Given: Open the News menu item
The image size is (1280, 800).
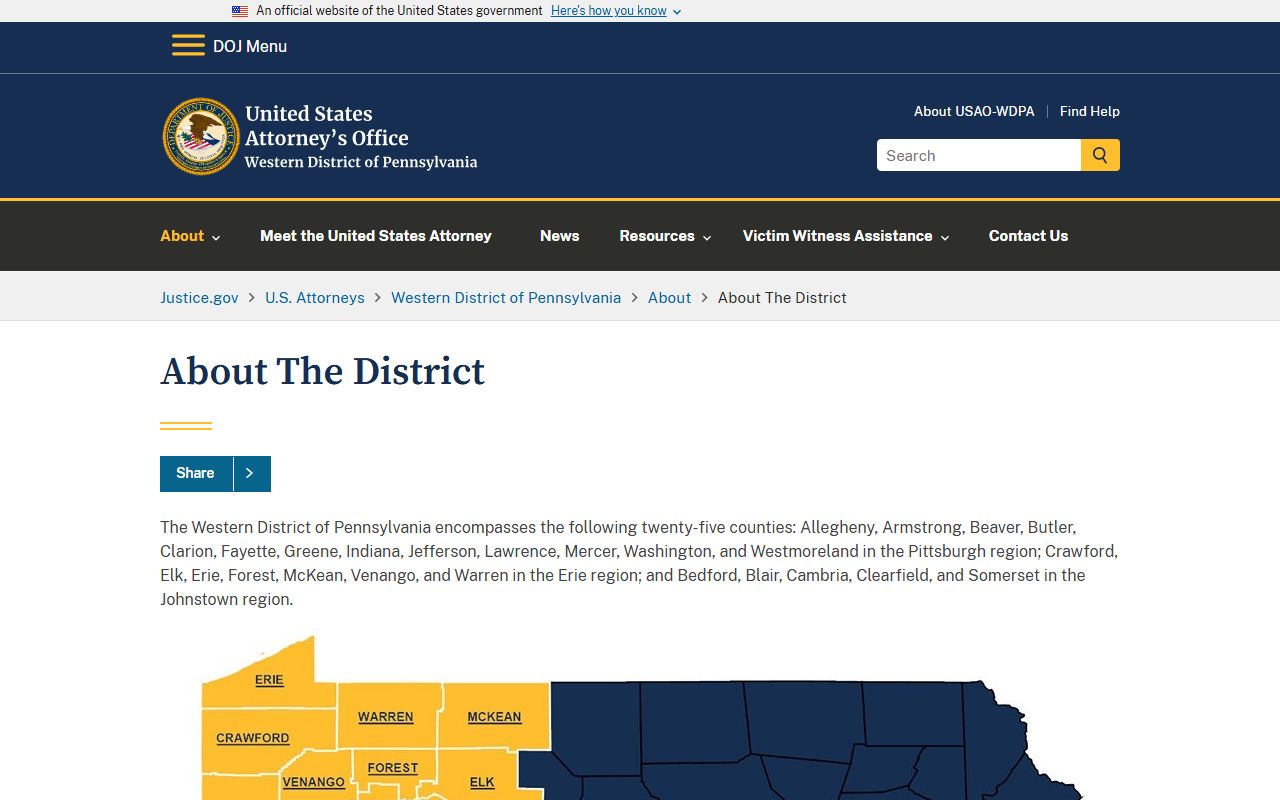Looking at the screenshot, I should 559,236.
